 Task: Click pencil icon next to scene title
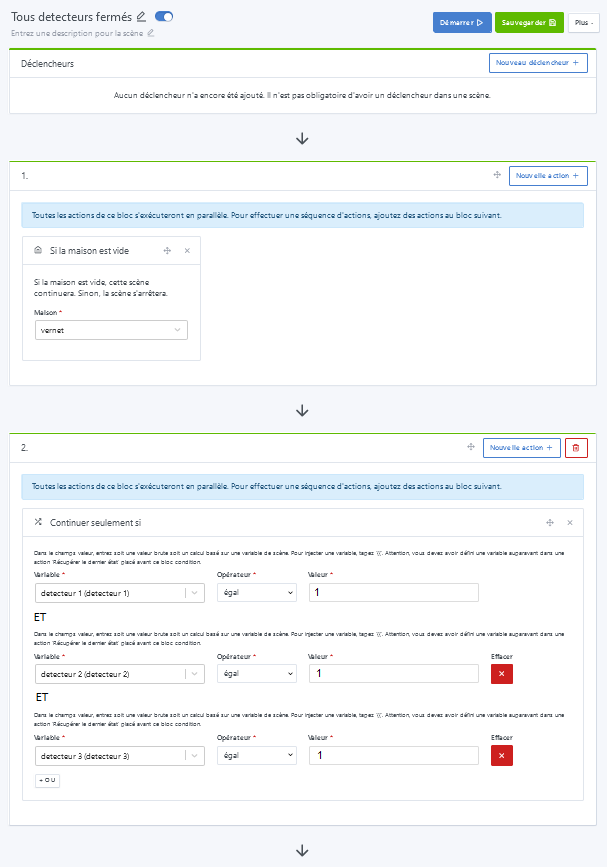pos(141,16)
